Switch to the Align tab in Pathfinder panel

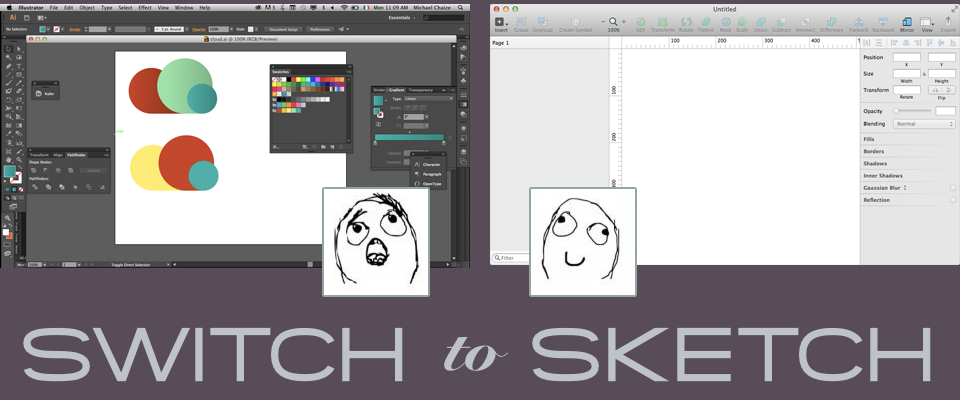point(58,155)
